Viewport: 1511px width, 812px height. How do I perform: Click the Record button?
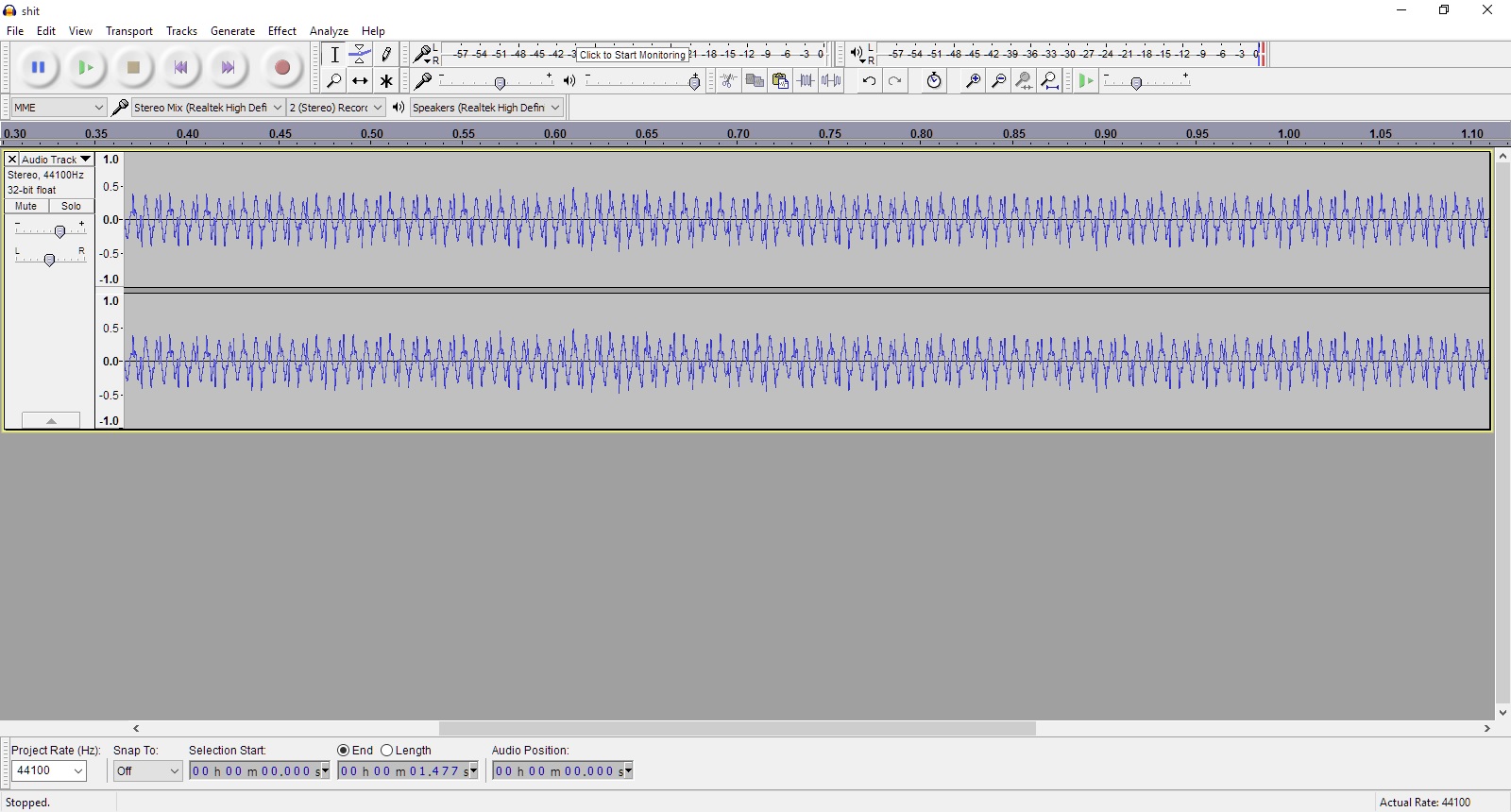[x=281, y=67]
